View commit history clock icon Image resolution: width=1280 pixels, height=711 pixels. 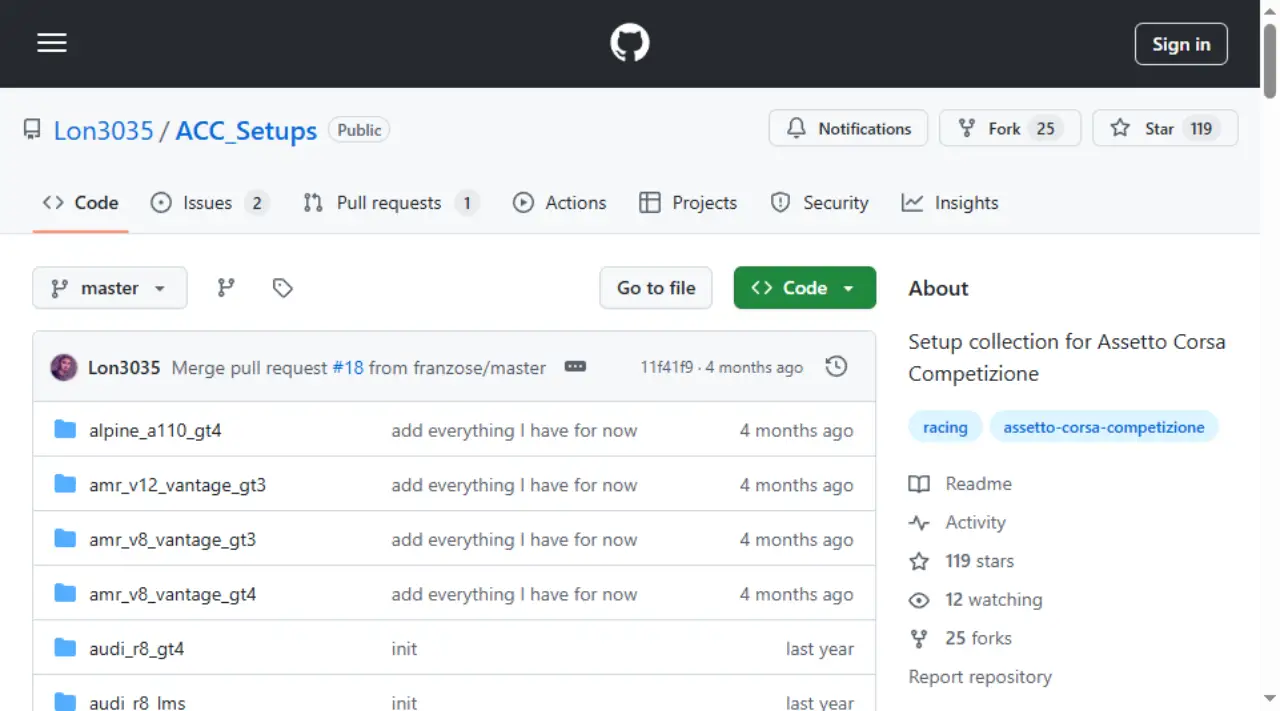pos(836,367)
